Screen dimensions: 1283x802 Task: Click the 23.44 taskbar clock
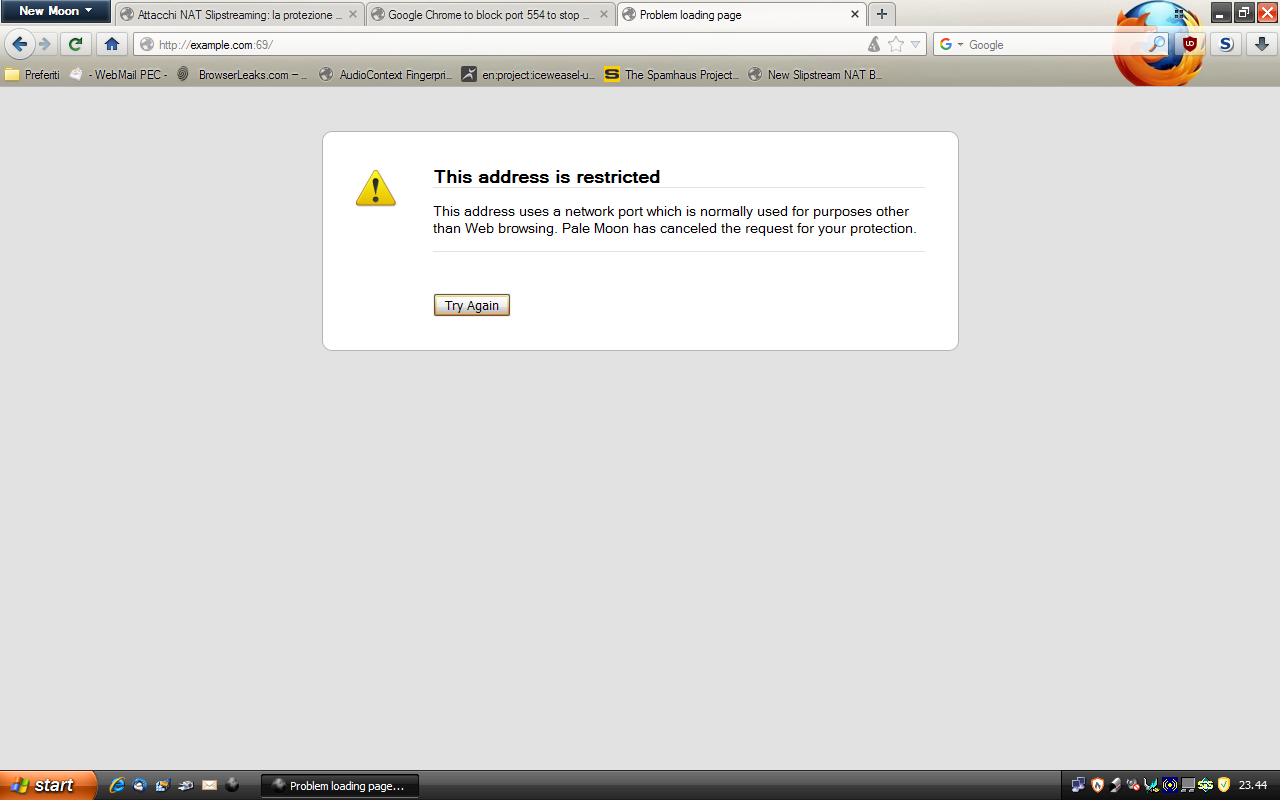pos(1254,785)
